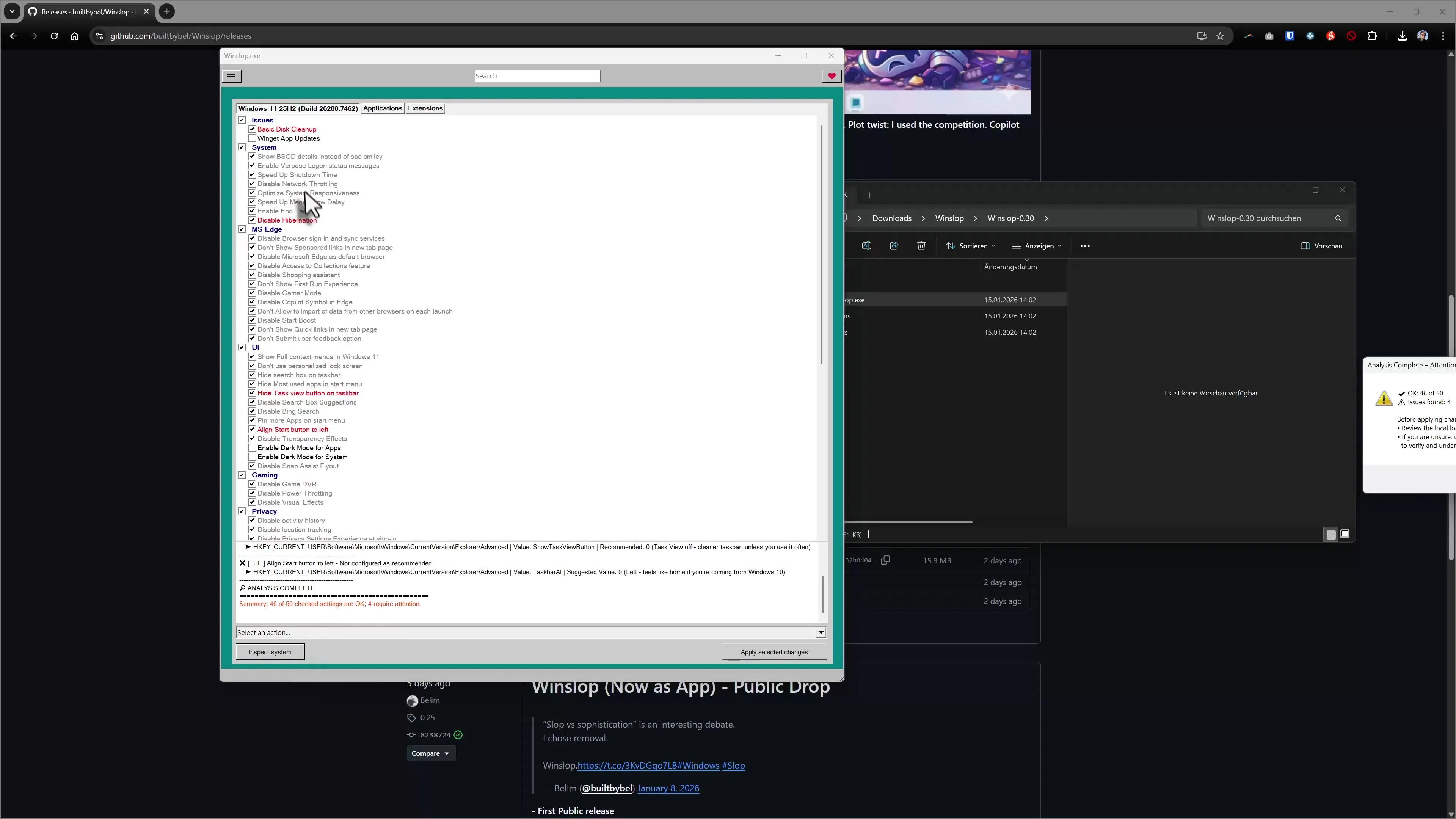Open the browser Downloads icon
This screenshot has height=819, width=1456.
click(1402, 36)
